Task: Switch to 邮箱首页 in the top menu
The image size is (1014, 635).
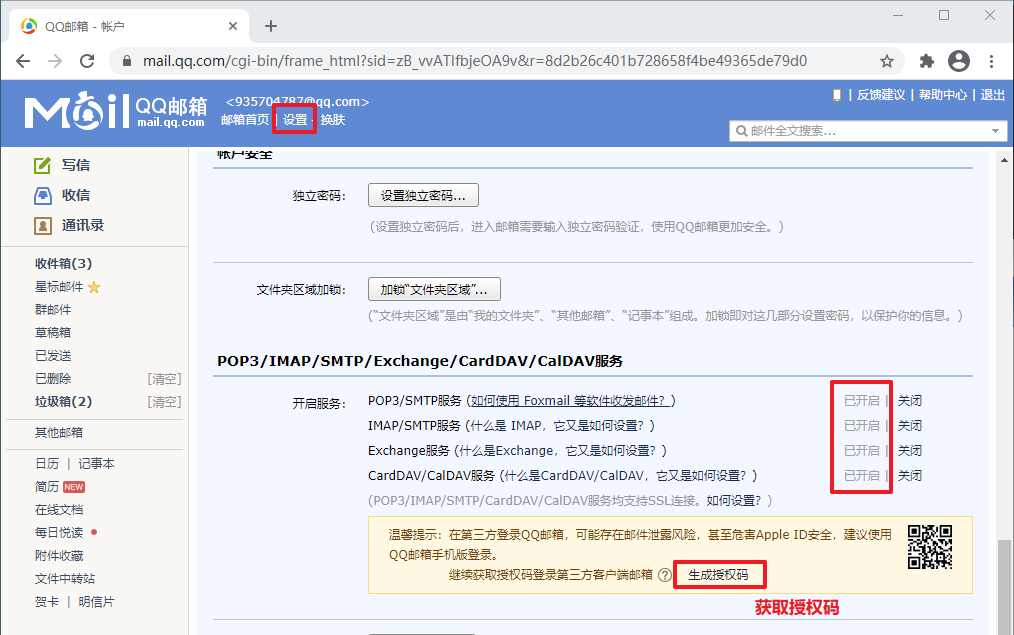Action: pyautogui.click(x=246, y=118)
